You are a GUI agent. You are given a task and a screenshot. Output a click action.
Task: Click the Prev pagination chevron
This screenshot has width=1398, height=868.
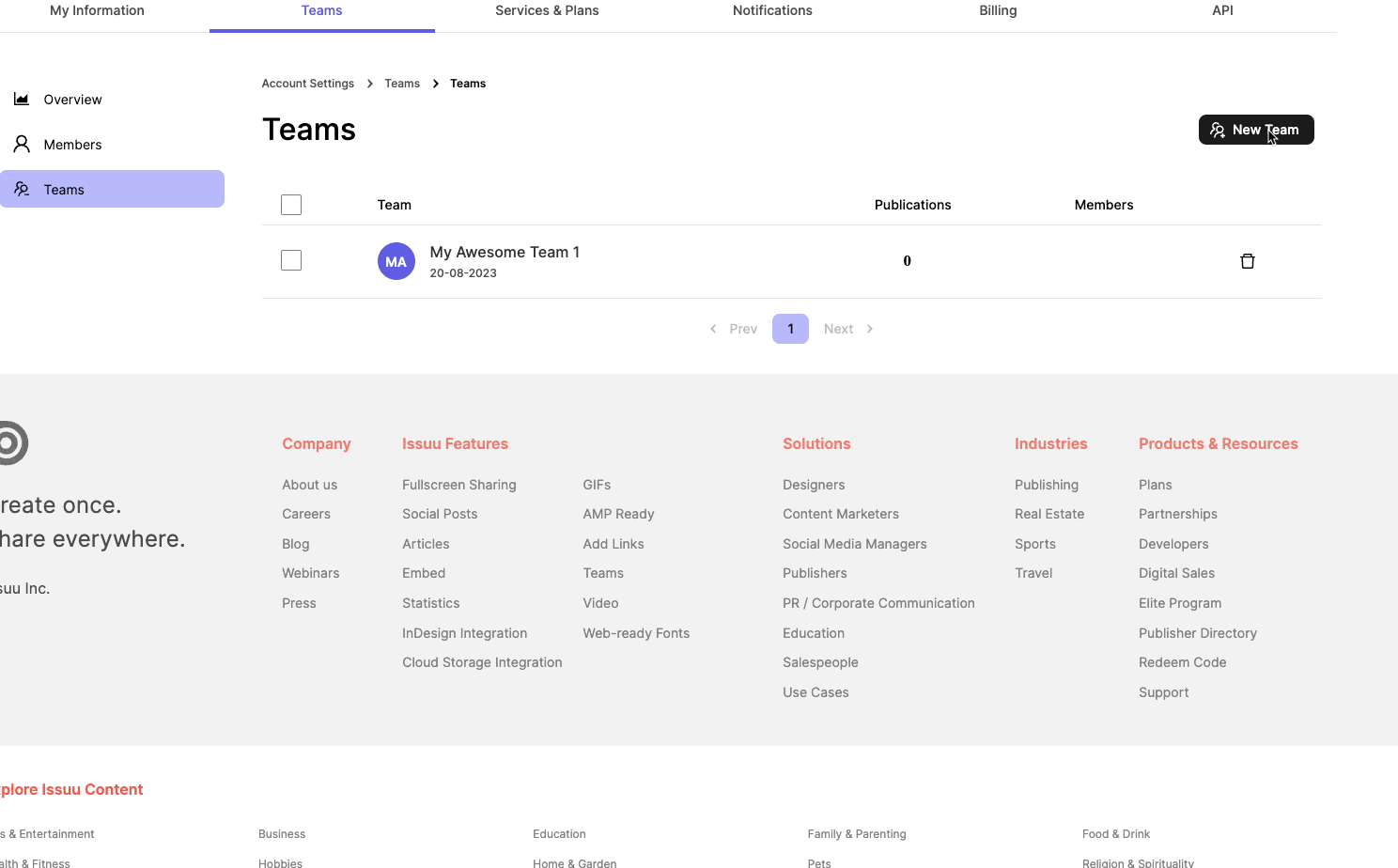click(x=712, y=329)
